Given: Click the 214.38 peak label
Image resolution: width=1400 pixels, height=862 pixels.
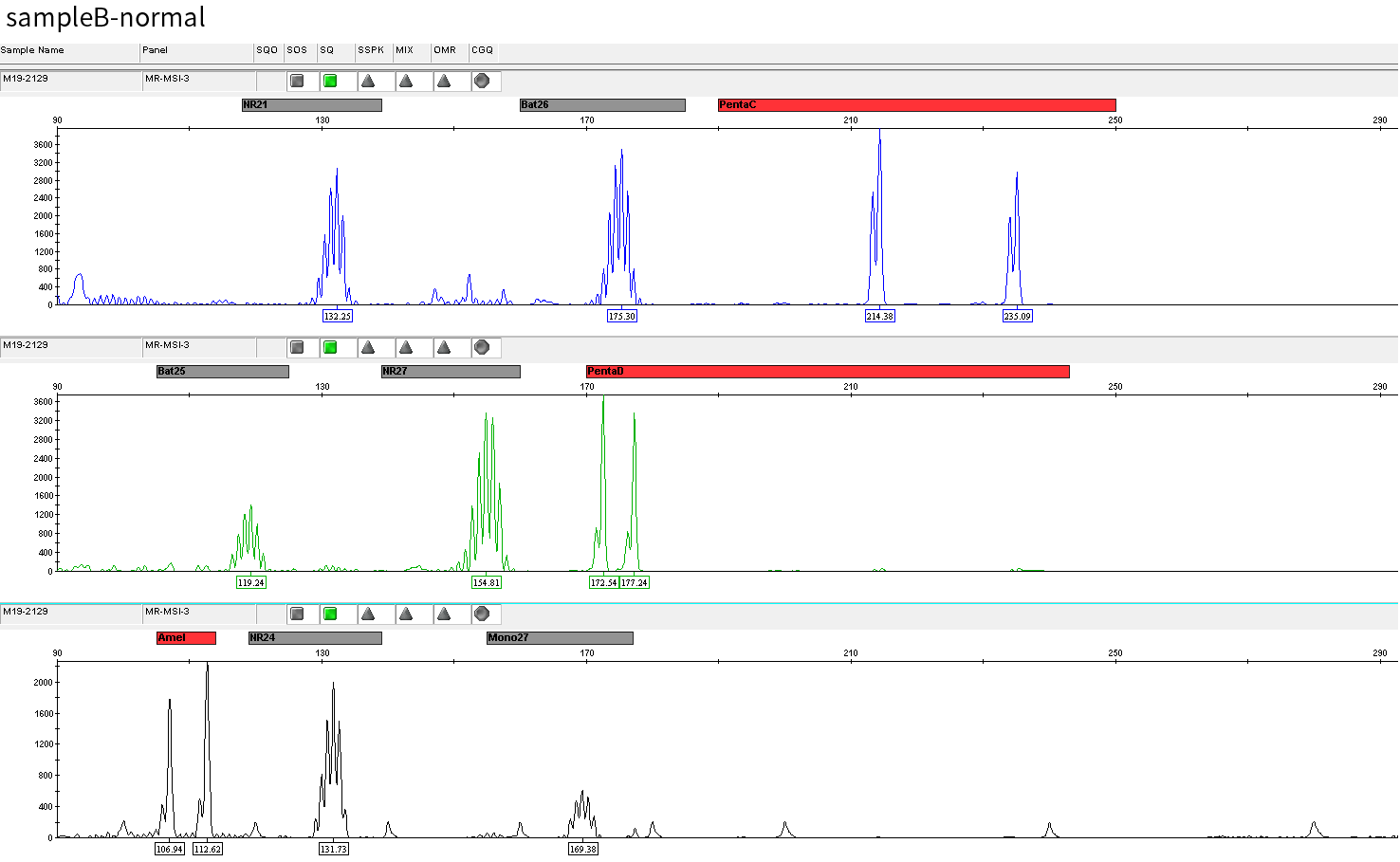Looking at the screenshot, I should (879, 317).
